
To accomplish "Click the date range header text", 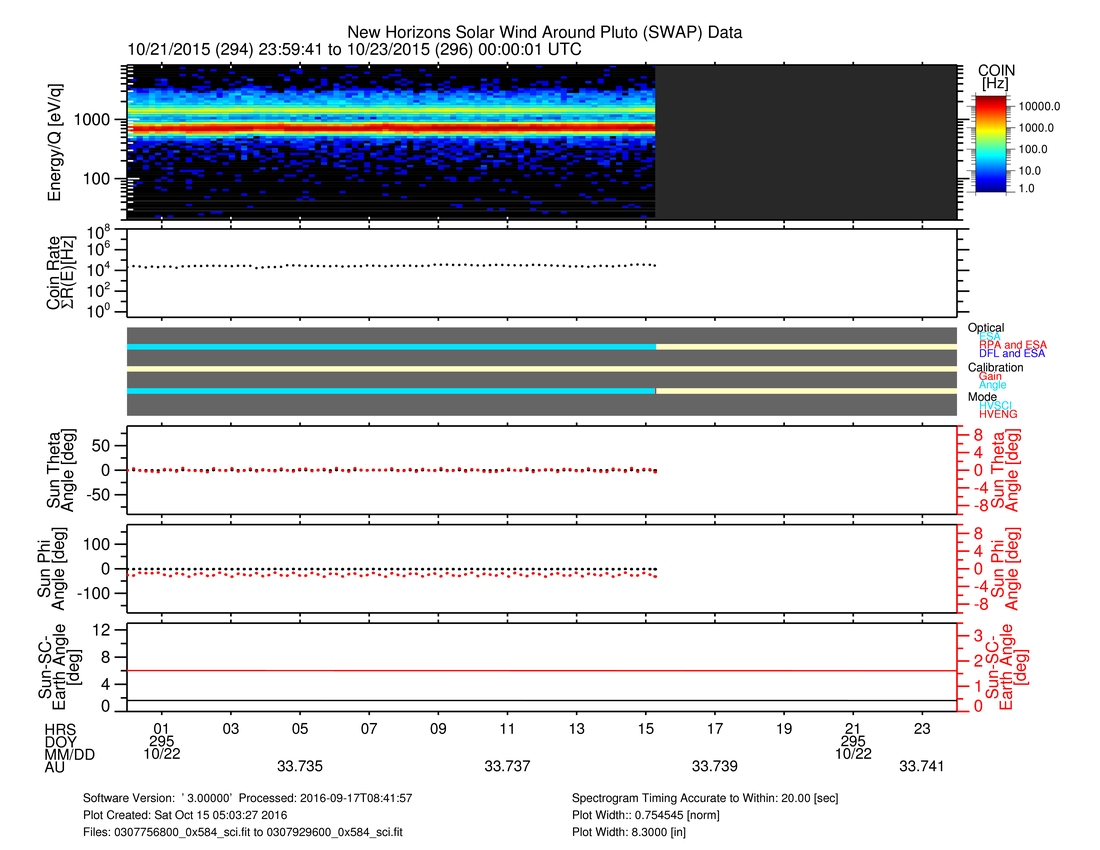I will click(x=355, y=49).
